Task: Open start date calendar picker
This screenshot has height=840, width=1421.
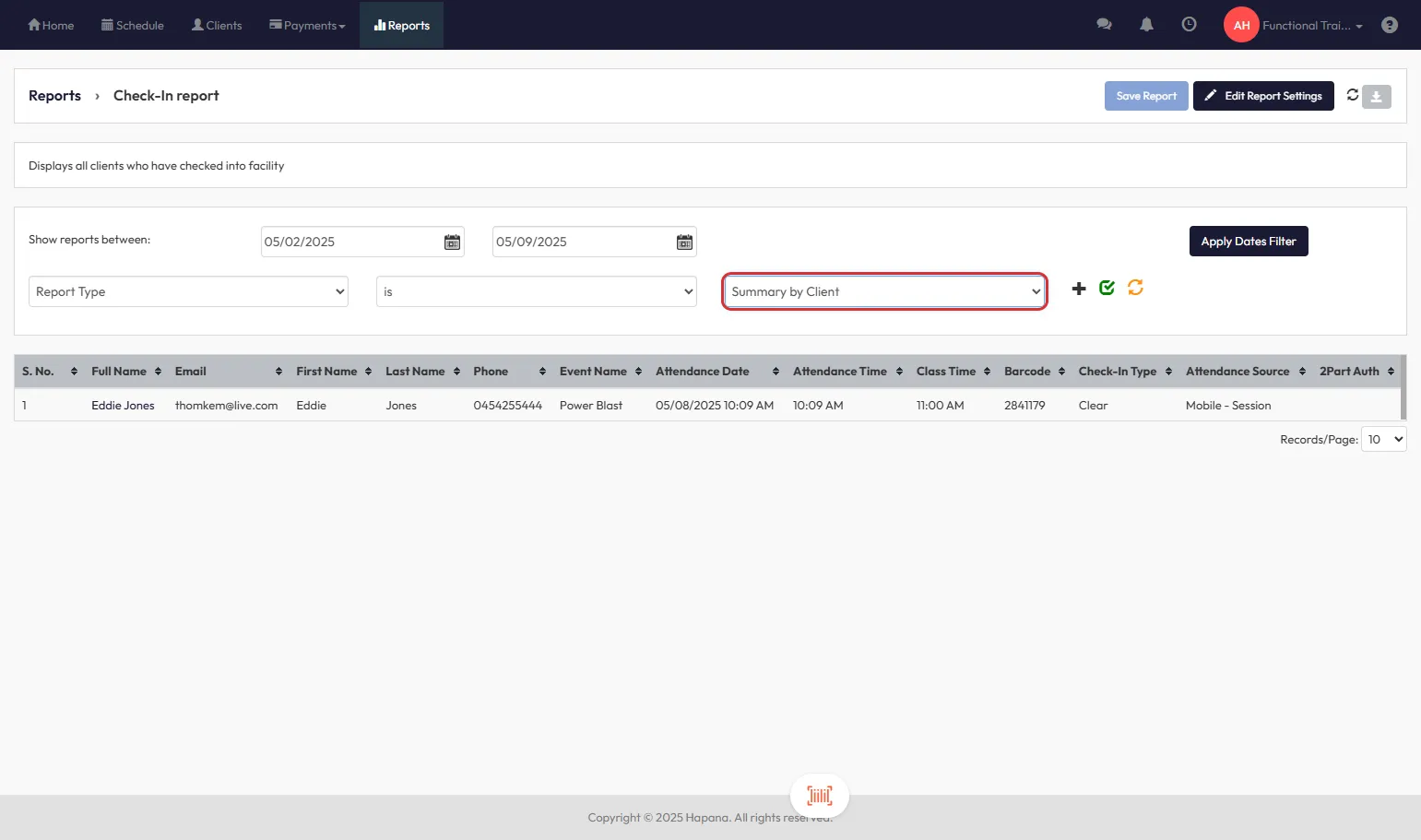Action: pyautogui.click(x=452, y=242)
